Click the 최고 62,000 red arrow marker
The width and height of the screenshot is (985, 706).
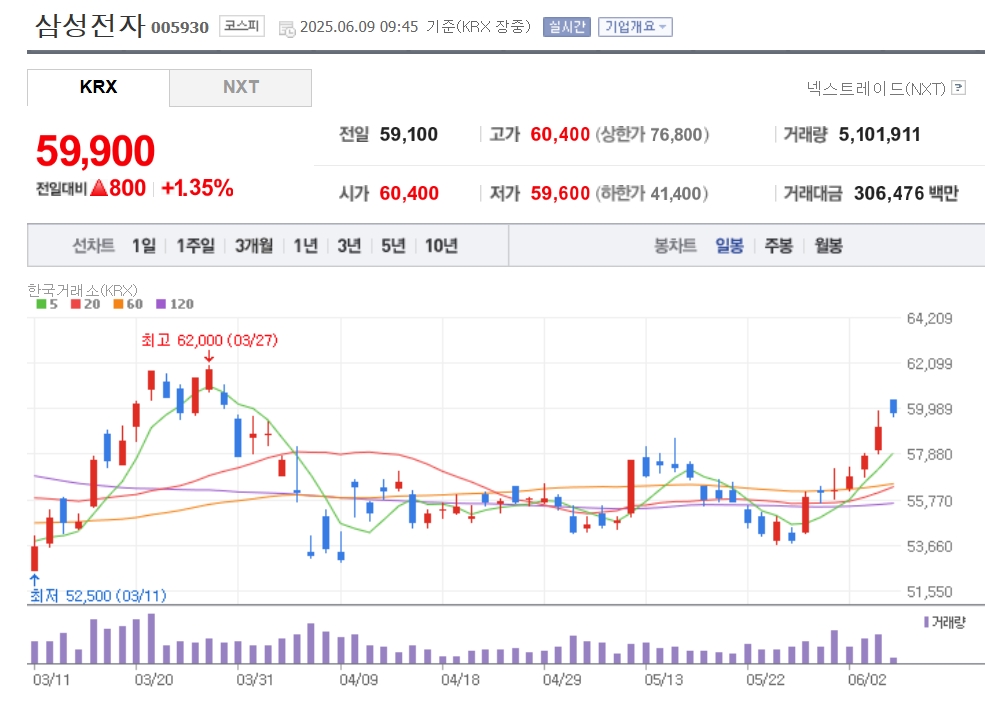tap(208, 356)
